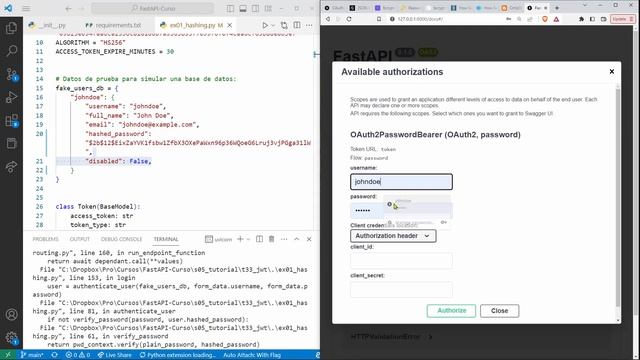
Task: Open the Search view in VS Code
Action: coord(11,51)
